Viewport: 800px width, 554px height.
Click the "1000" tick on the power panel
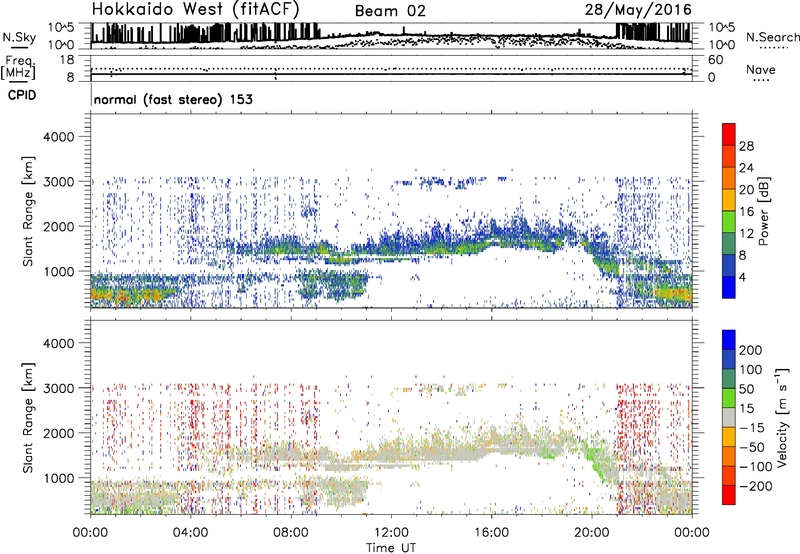point(58,271)
